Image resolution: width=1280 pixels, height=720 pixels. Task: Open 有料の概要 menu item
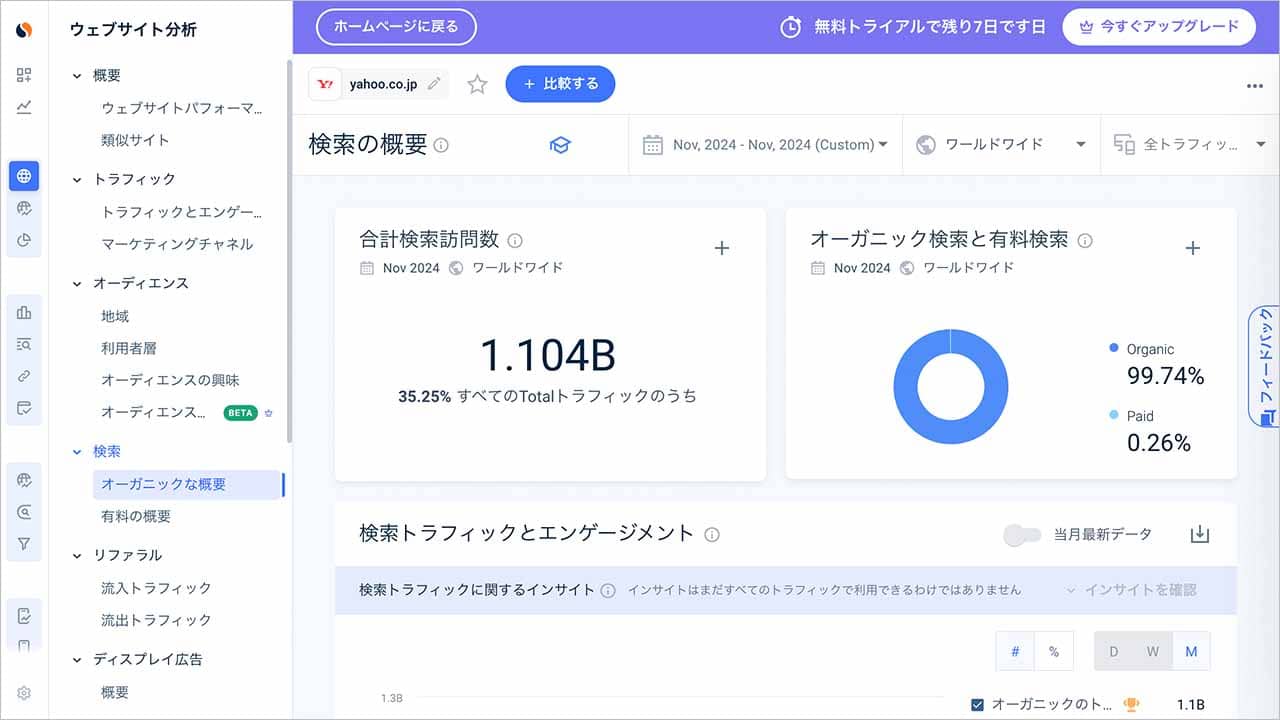point(136,516)
